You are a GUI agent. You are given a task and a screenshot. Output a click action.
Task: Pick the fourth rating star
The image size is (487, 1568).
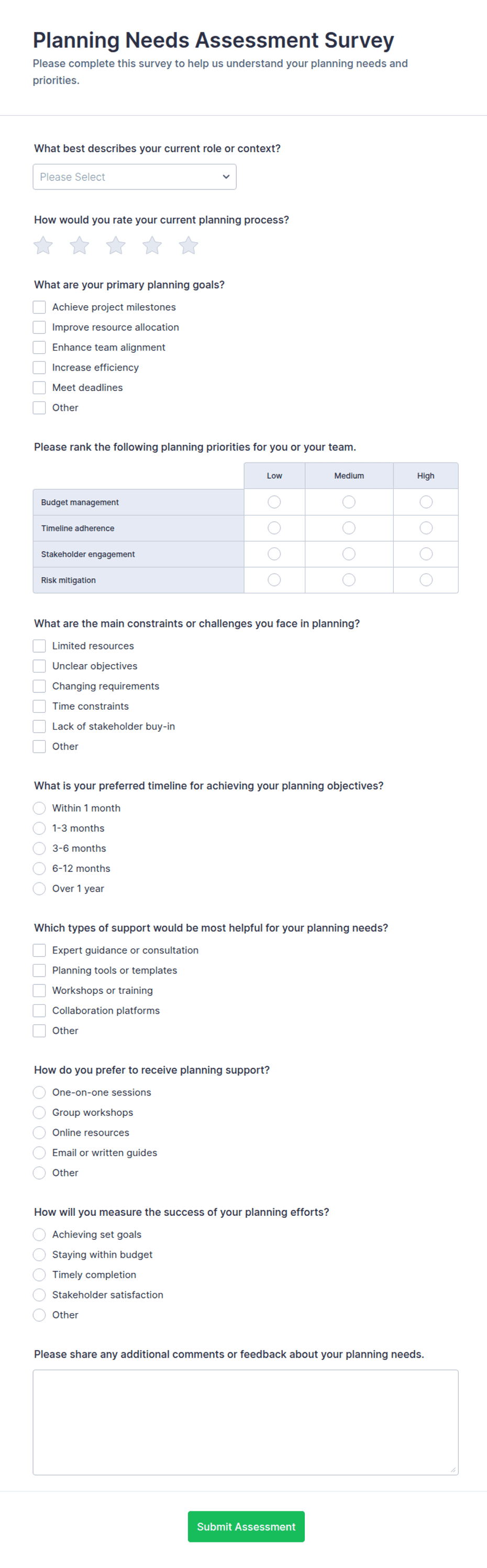pos(152,245)
